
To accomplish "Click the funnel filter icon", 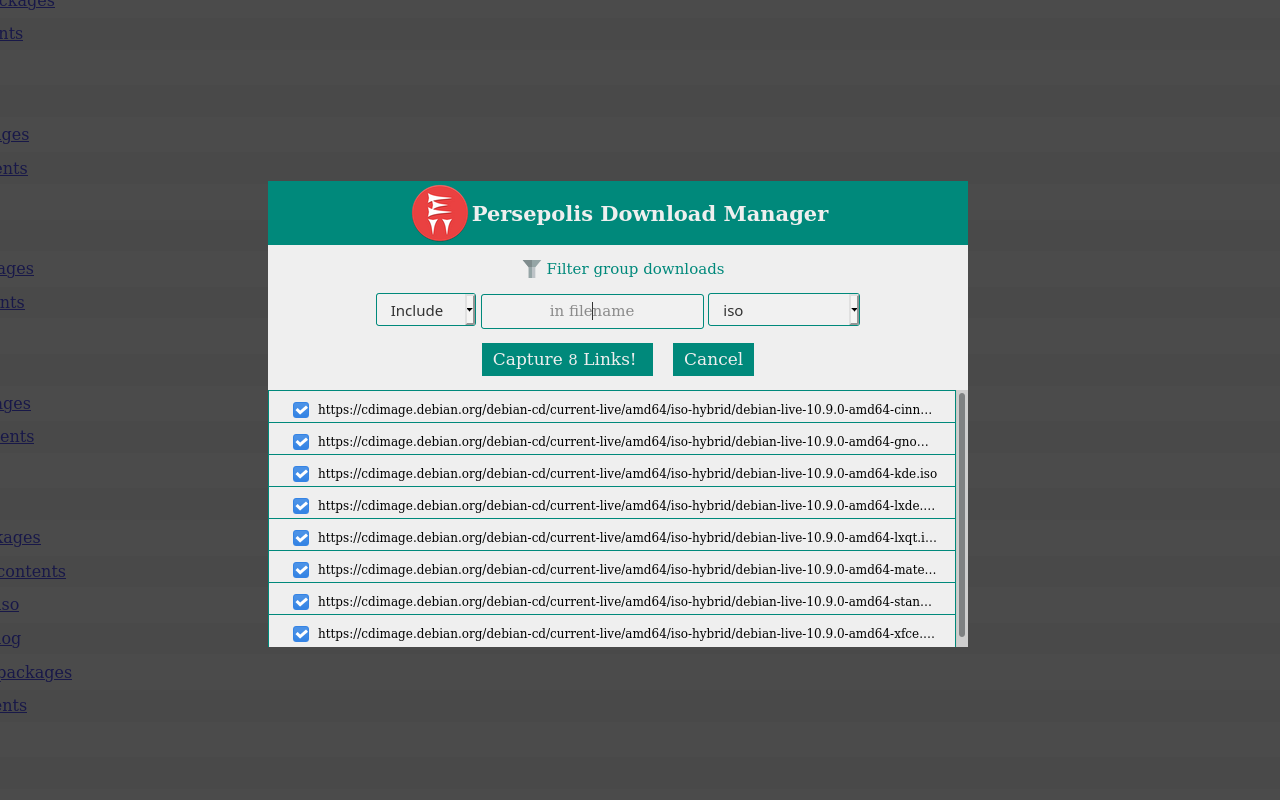I will 530,268.
